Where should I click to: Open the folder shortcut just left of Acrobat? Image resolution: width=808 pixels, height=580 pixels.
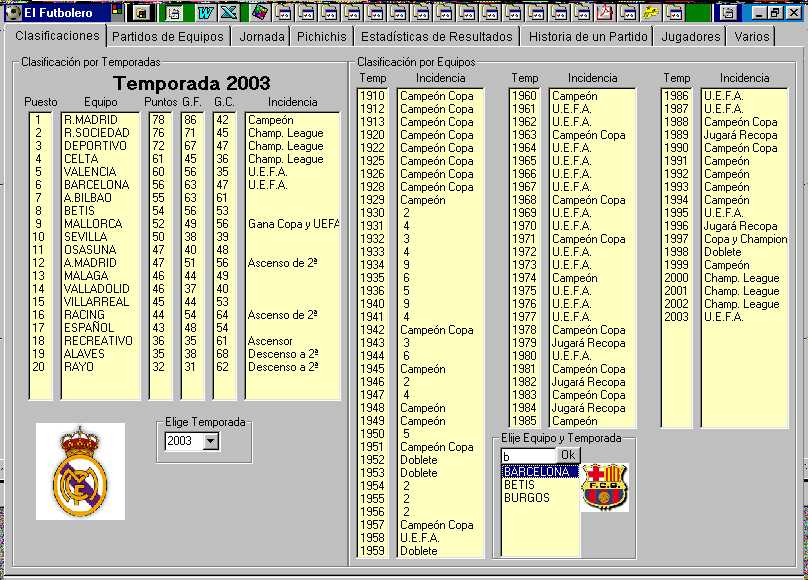pyautogui.click(x=582, y=12)
